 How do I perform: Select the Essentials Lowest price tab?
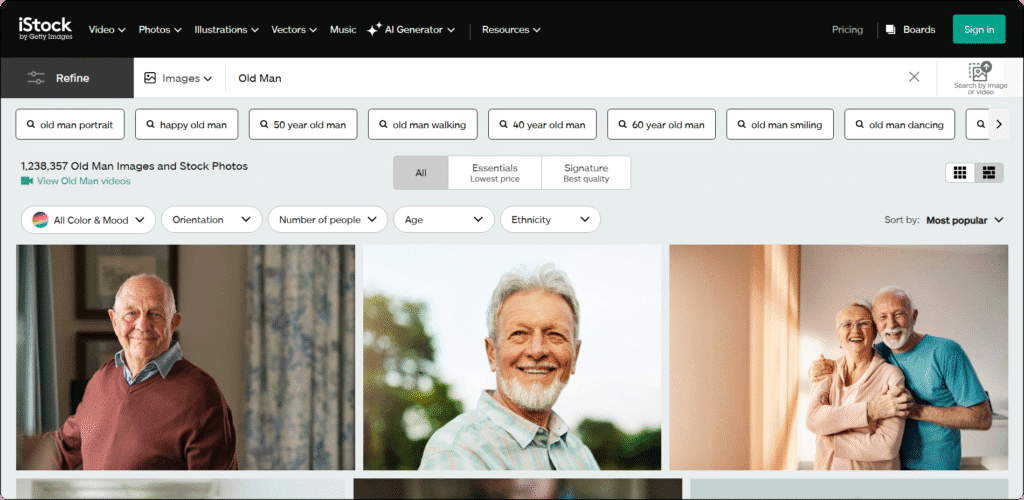click(x=495, y=173)
